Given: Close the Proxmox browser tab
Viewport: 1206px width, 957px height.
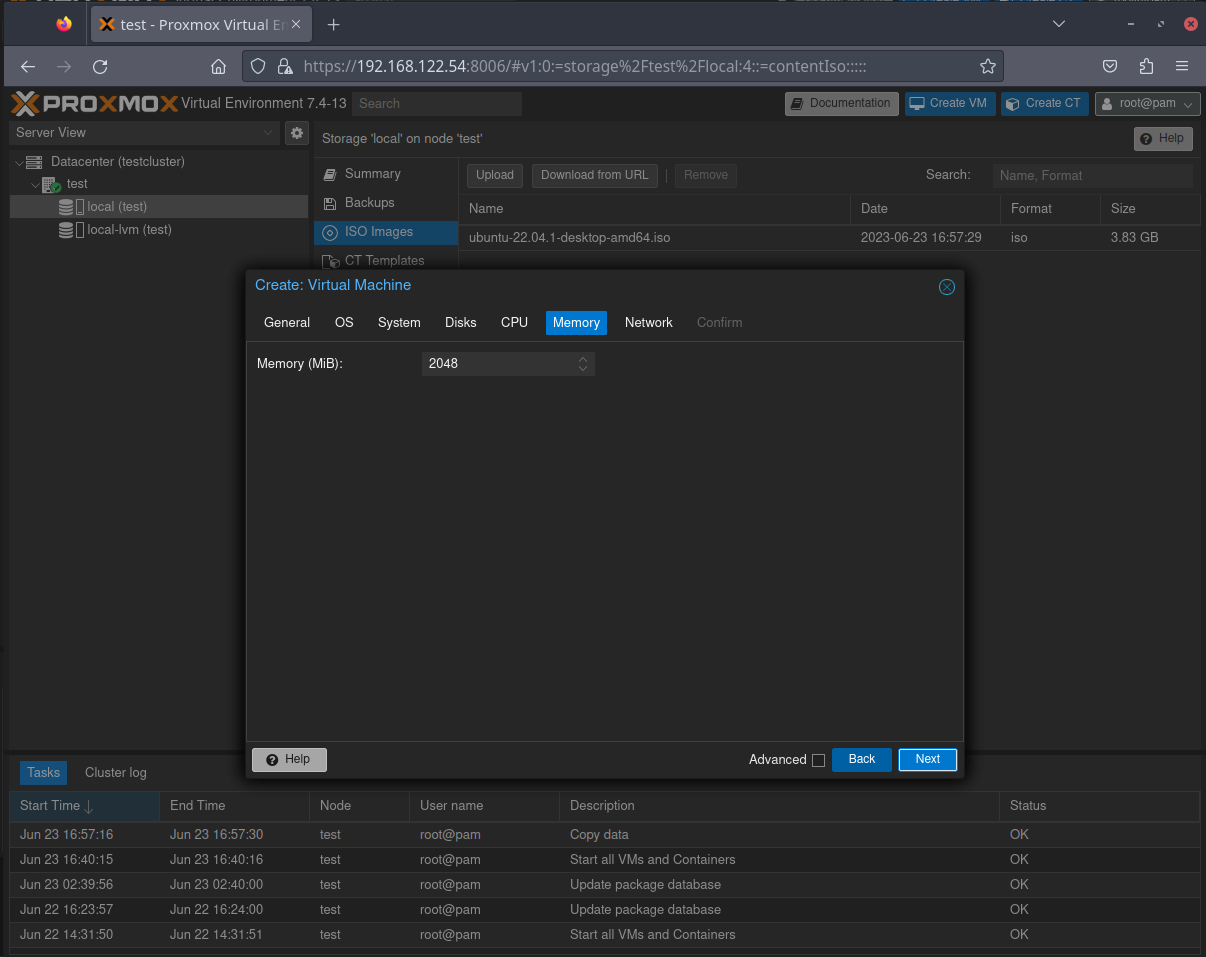Looking at the screenshot, I should [x=296, y=24].
